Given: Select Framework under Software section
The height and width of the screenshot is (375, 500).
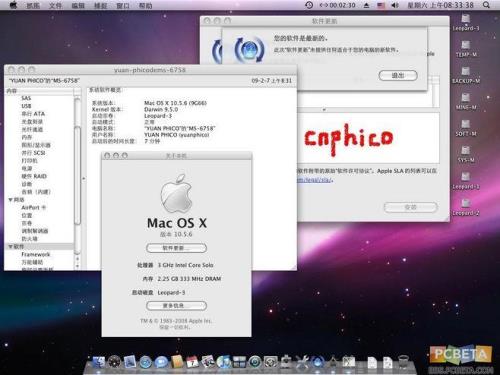Looking at the screenshot, I should click(36, 254).
